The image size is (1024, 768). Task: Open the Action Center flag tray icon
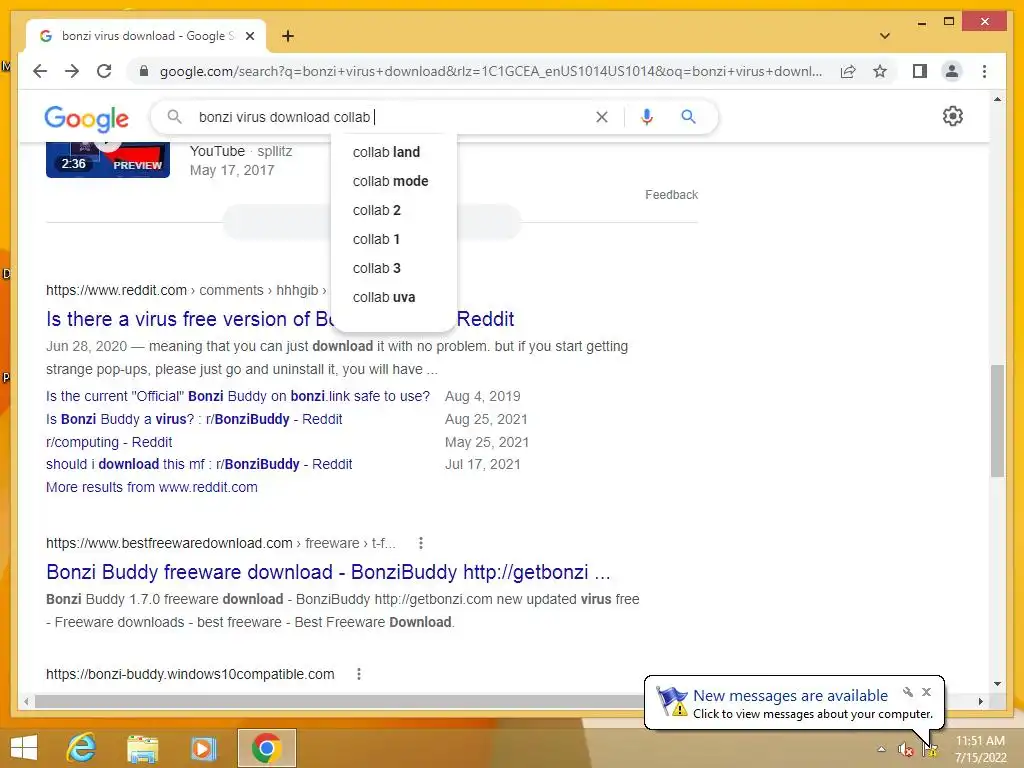pyautogui.click(x=930, y=750)
